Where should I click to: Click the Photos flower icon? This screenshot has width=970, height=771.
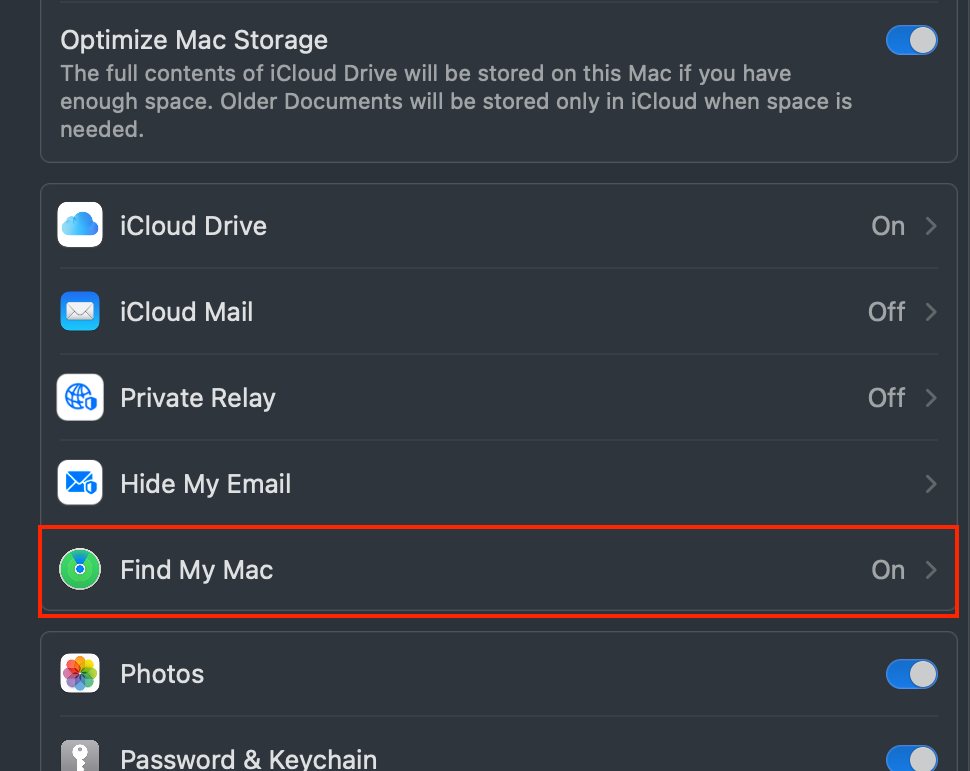pos(79,673)
